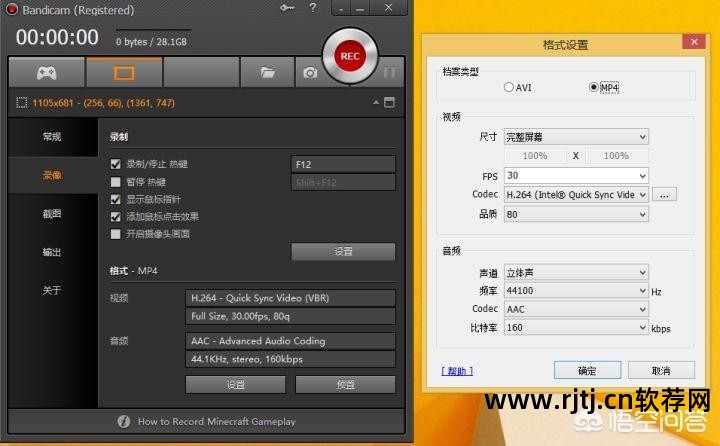Click the F12 record hotkey field
This screenshot has width=720, height=446.
(x=343, y=164)
